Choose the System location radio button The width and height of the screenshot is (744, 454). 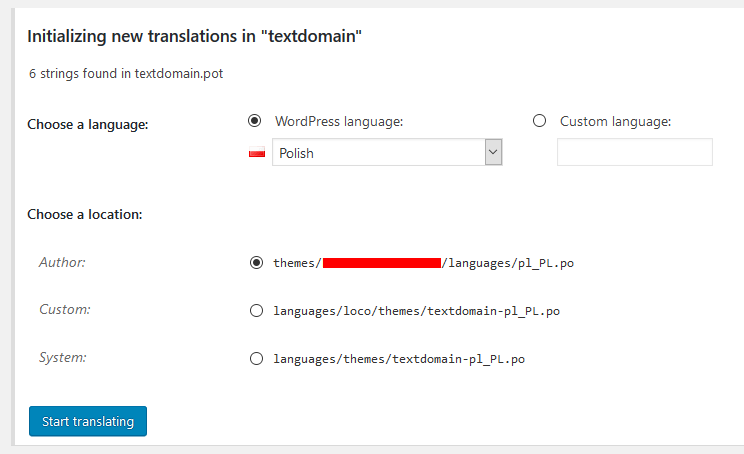[257, 358]
